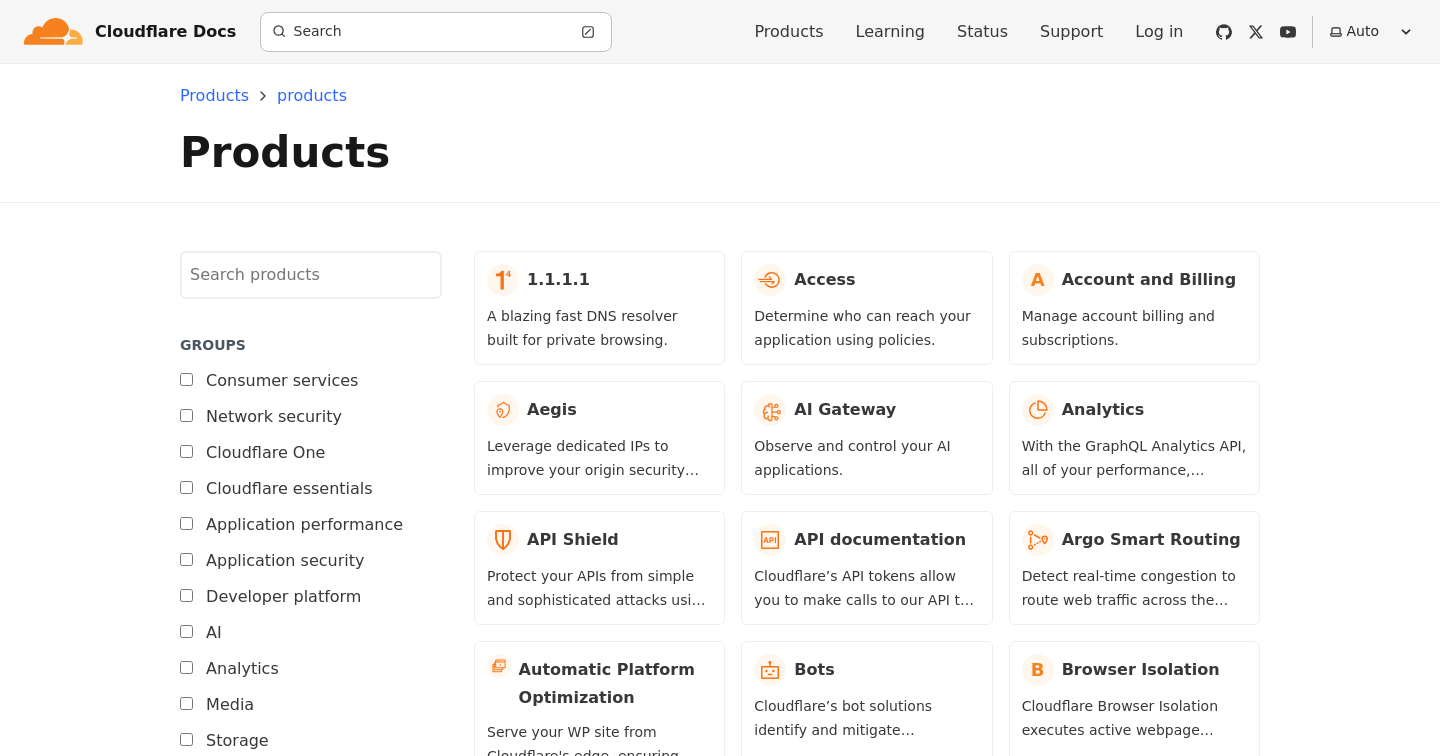This screenshot has height=756, width=1440.
Task: Click the Log in menu item
Action: coord(1159,32)
